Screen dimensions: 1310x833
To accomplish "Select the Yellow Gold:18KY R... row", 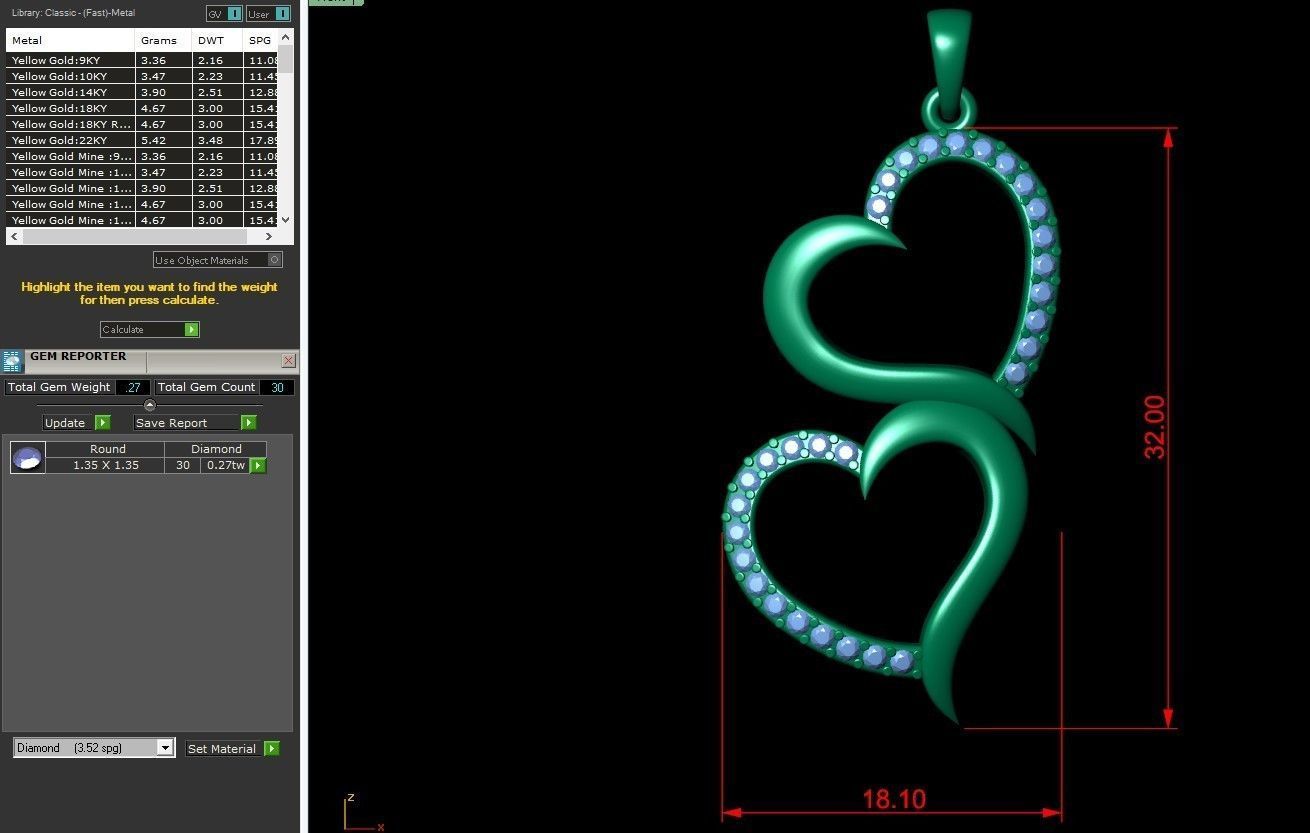I will (x=142, y=124).
